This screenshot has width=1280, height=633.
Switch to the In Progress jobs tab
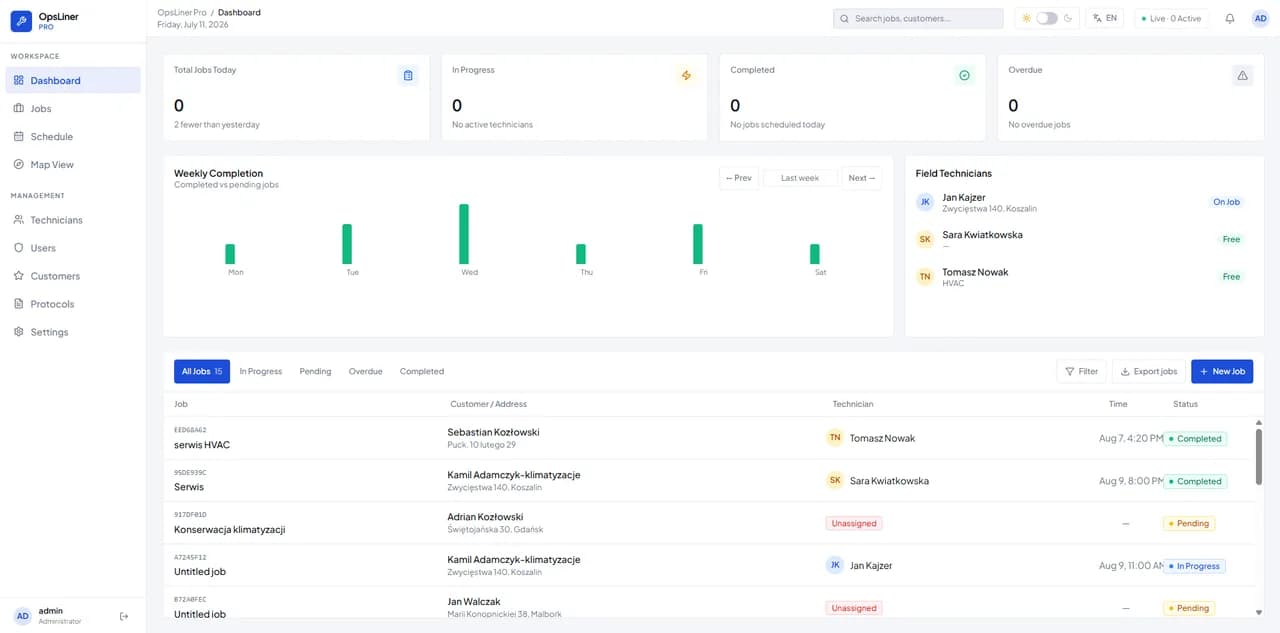(x=261, y=371)
